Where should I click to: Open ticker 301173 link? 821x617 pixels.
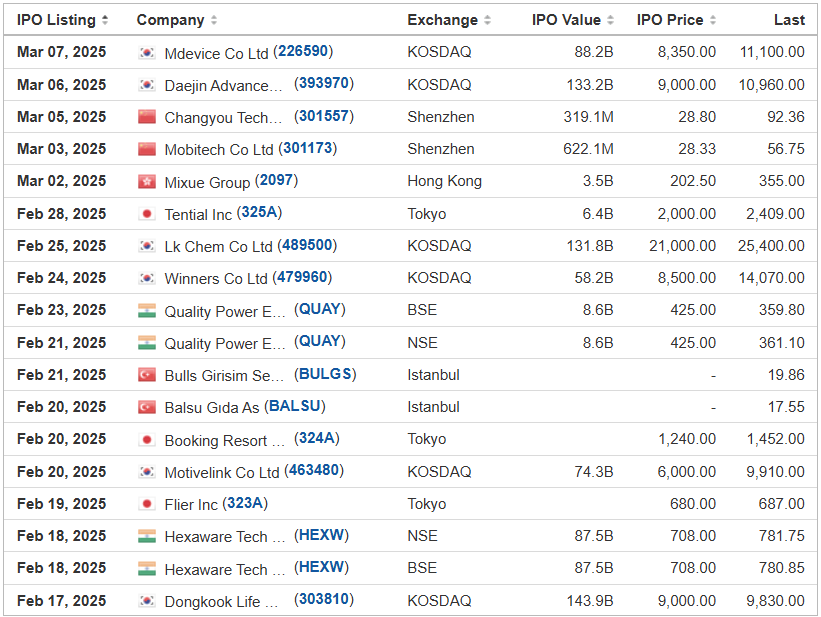click(307, 148)
